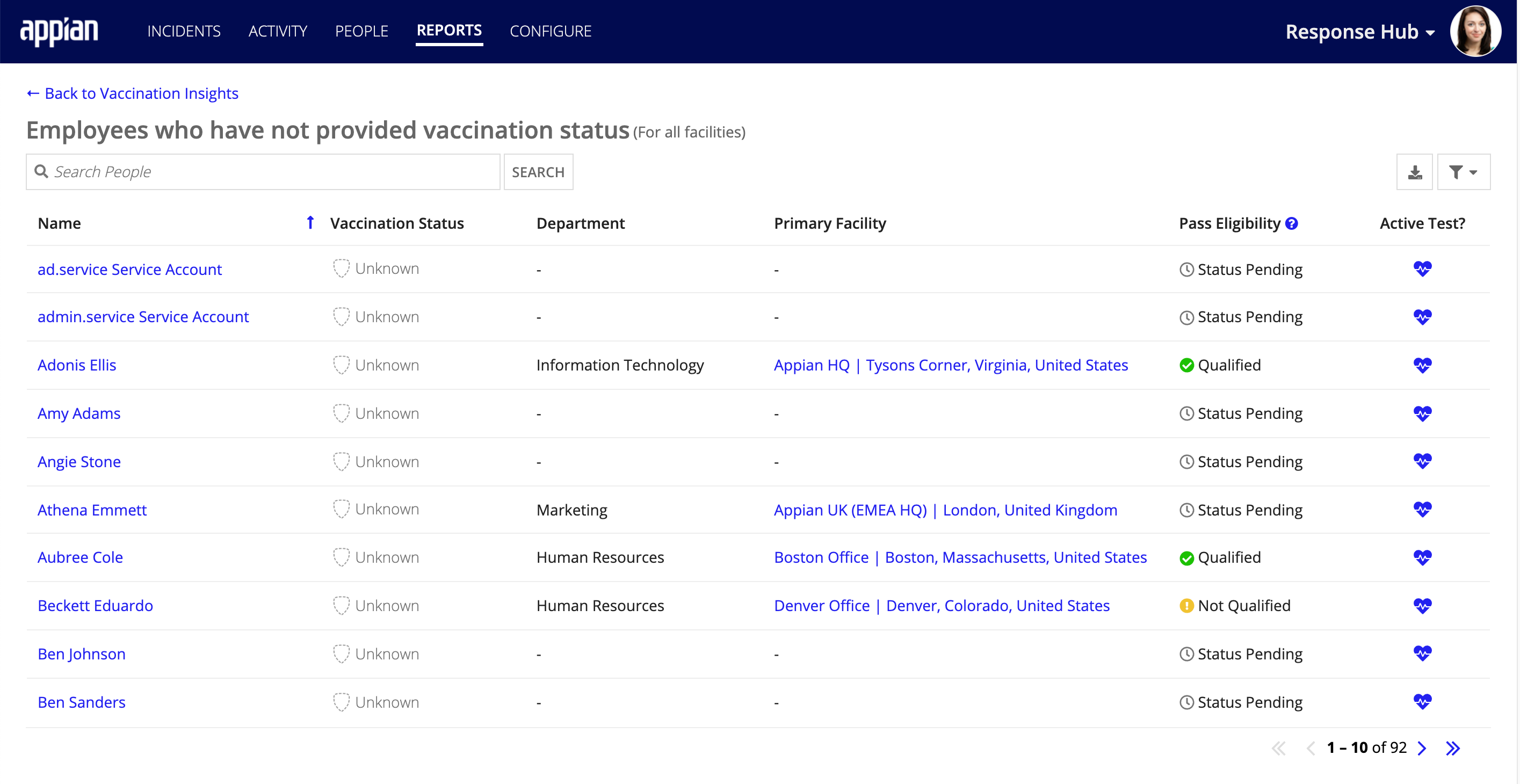
Task: Open the REPORTS tab
Action: [449, 31]
